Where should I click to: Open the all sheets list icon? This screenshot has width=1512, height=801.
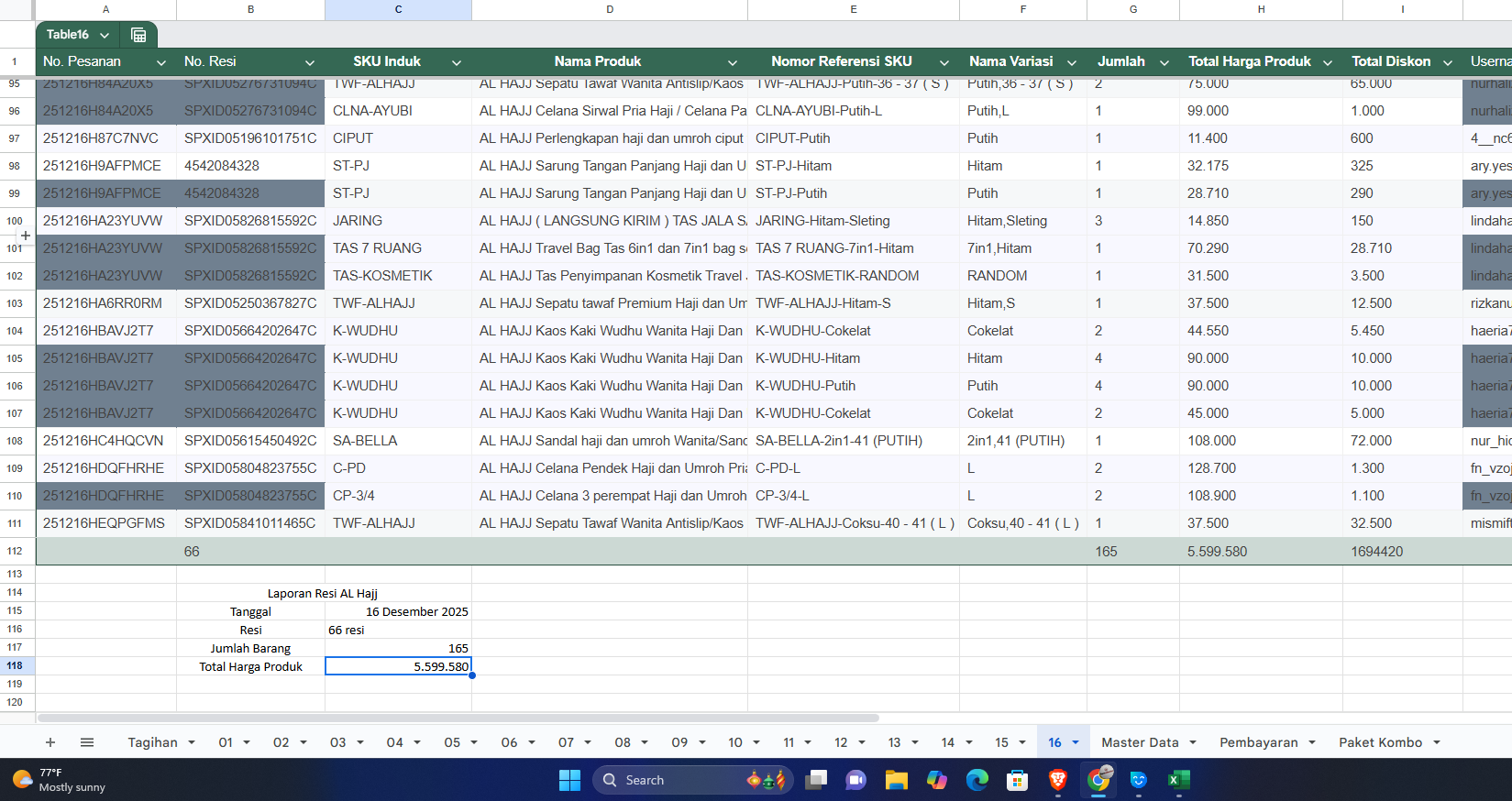tap(87, 742)
